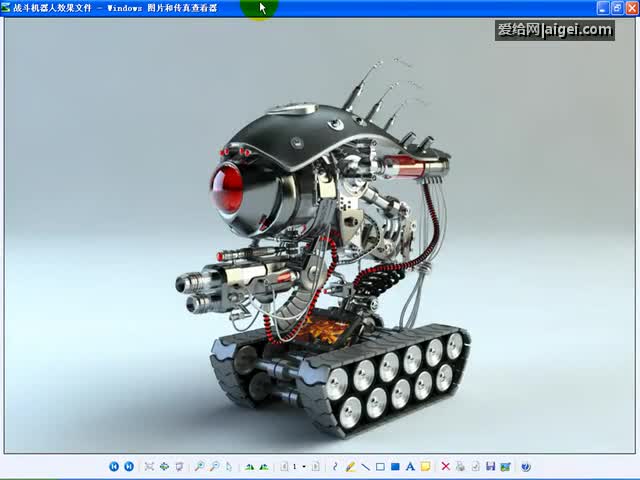Delete the image with red X
Screen dimensions: 640x480
point(446,467)
